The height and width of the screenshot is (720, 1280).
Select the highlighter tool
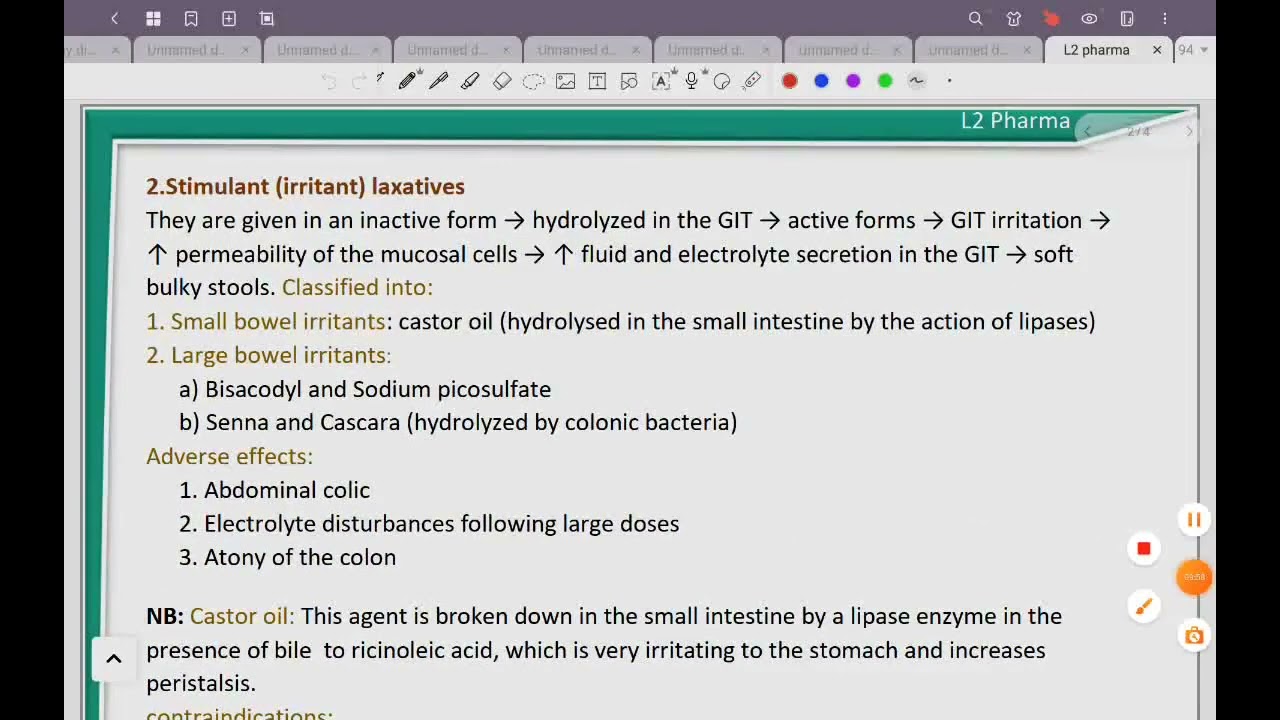(470, 81)
